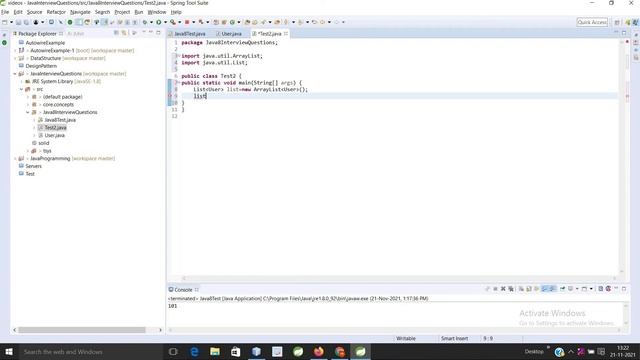Maximize the Package Explorer panel
The height and width of the screenshot is (360, 640).
pyautogui.click(x=158, y=33)
